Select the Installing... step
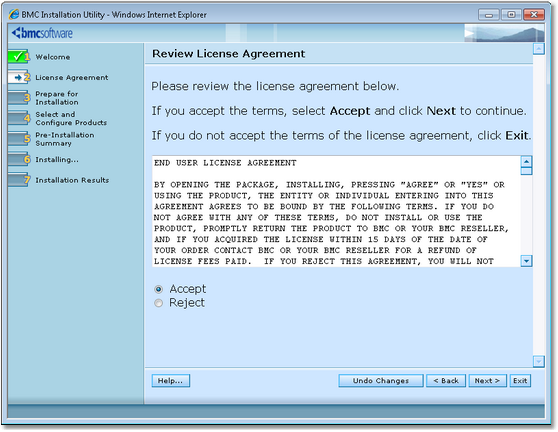 tap(57, 160)
